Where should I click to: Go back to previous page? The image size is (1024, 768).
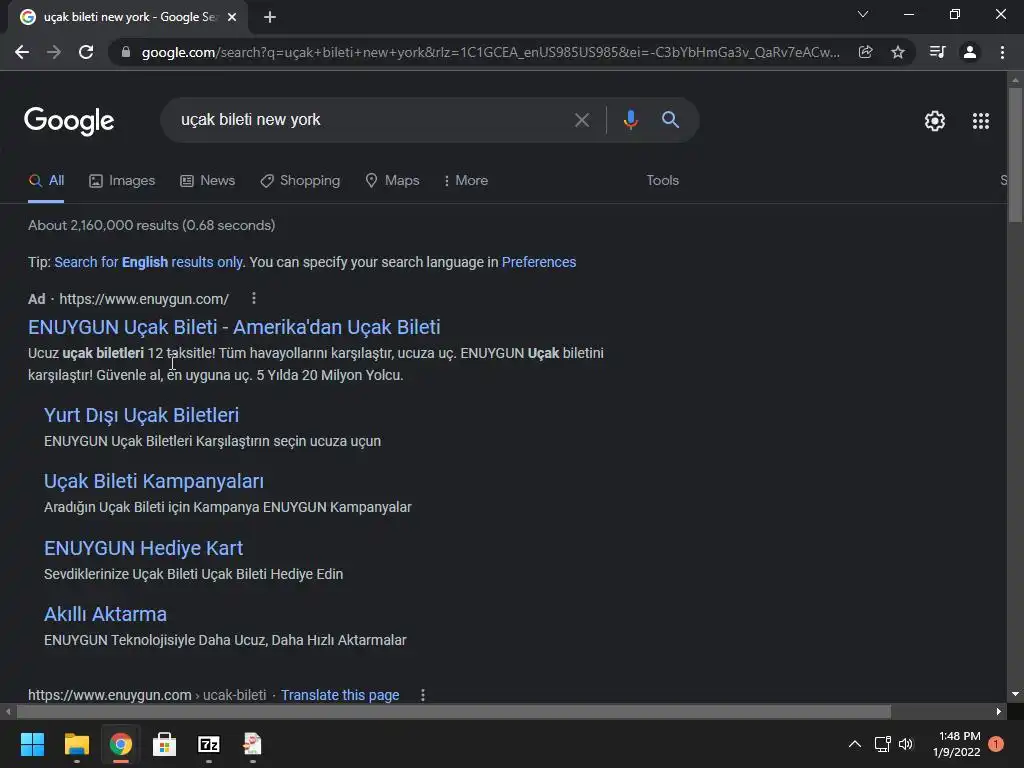point(22,52)
